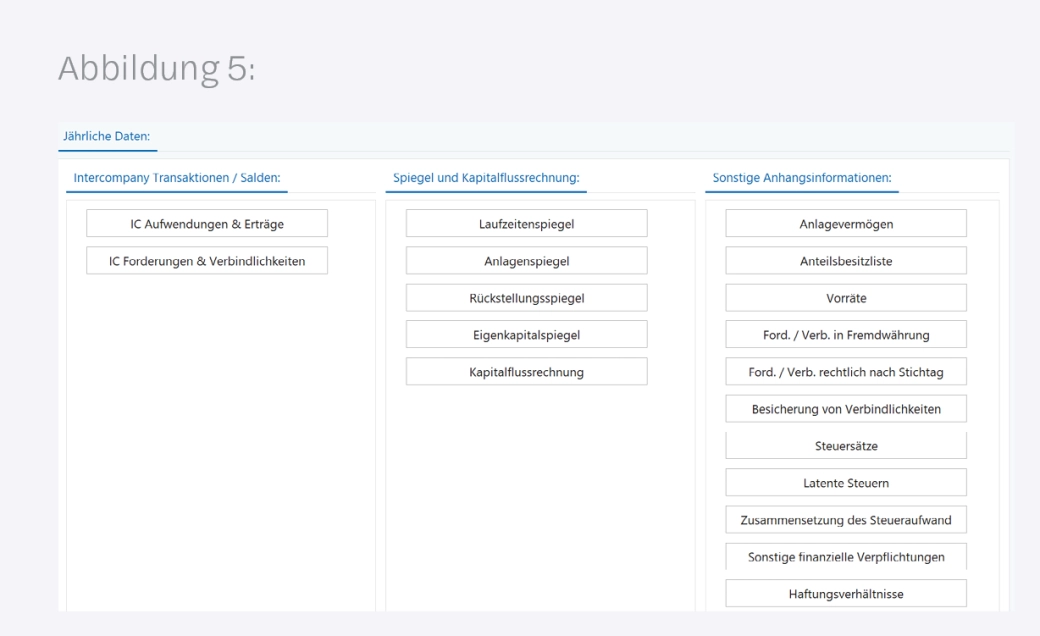The height and width of the screenshot is (636, 1040).
Task: Click Zusammensetzung des Steueraufwand button
Action: click(x=846, y=520)
